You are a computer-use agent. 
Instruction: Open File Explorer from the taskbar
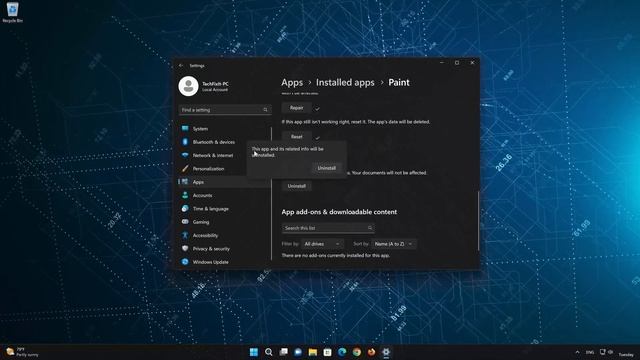[313, 352]
